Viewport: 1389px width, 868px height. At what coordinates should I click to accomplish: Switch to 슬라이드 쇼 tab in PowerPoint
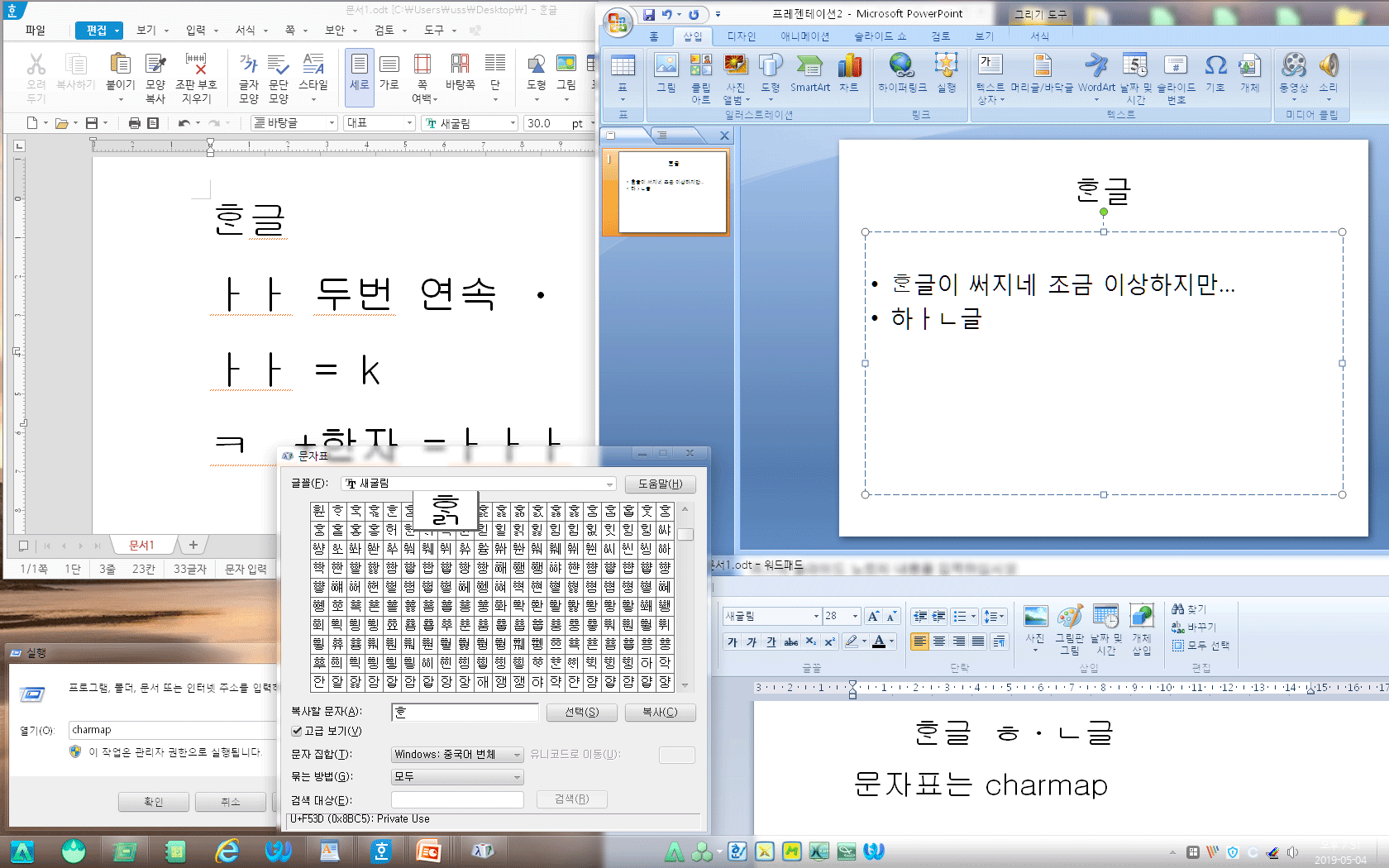click(880, 36)
